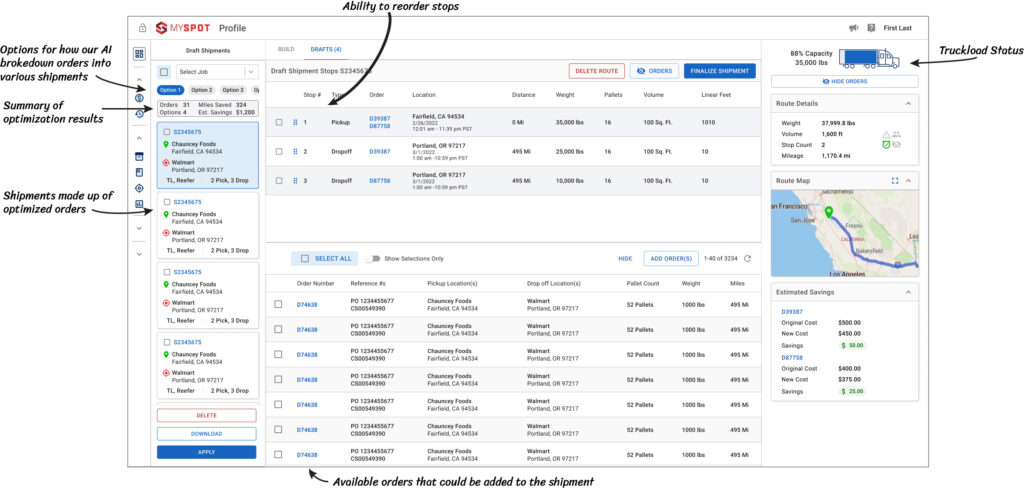Image resolution: width=1024 pixels, height=492 pixels.
Task: Toggle Show Selections Only switch
Action: (373, 259)
